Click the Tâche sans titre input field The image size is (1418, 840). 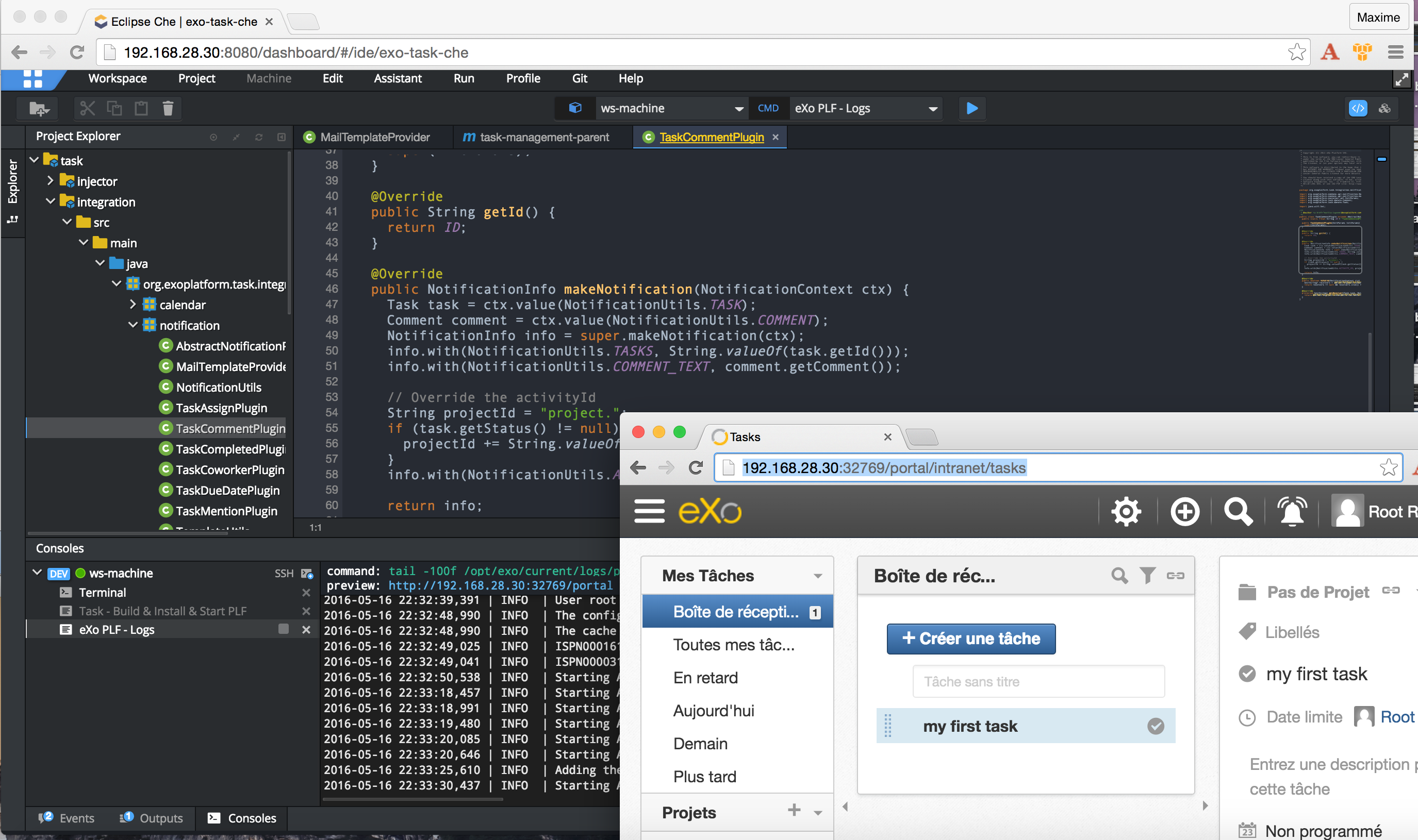[1038, 681]
